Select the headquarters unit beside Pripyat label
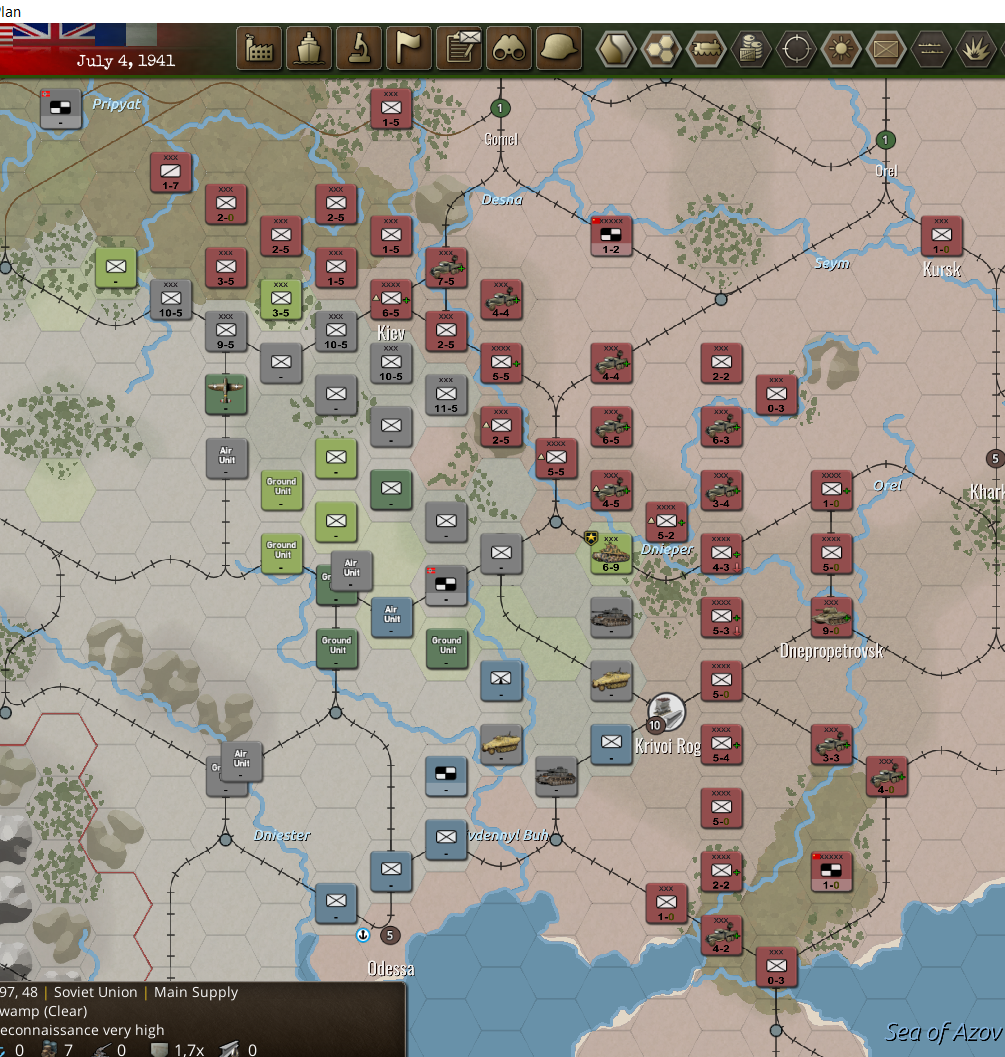 click(x=61, y=108)
